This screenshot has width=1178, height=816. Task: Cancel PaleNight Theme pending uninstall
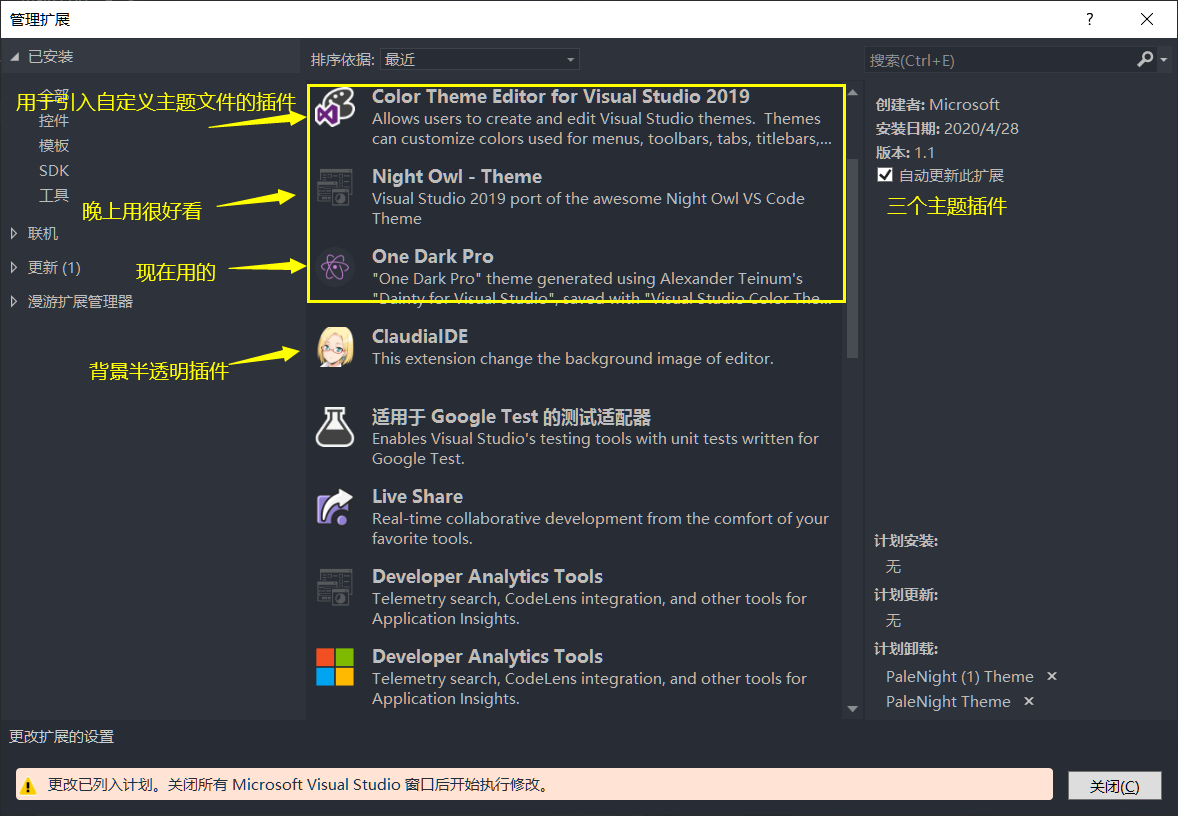1028,701
